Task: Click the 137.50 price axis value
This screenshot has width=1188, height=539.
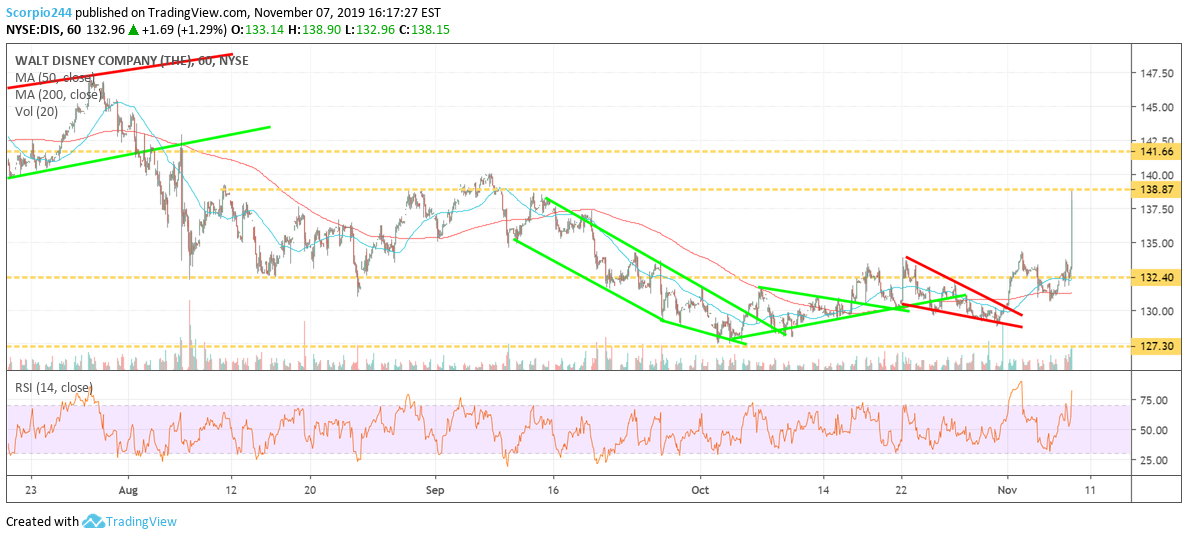Action: tap(1156, 209)
